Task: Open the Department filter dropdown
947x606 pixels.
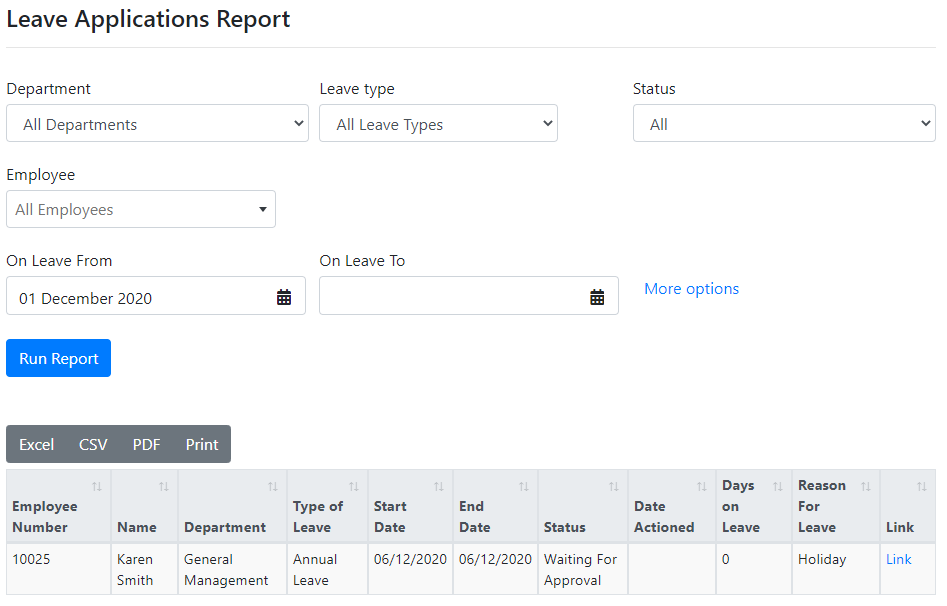Action: point(157,123)
